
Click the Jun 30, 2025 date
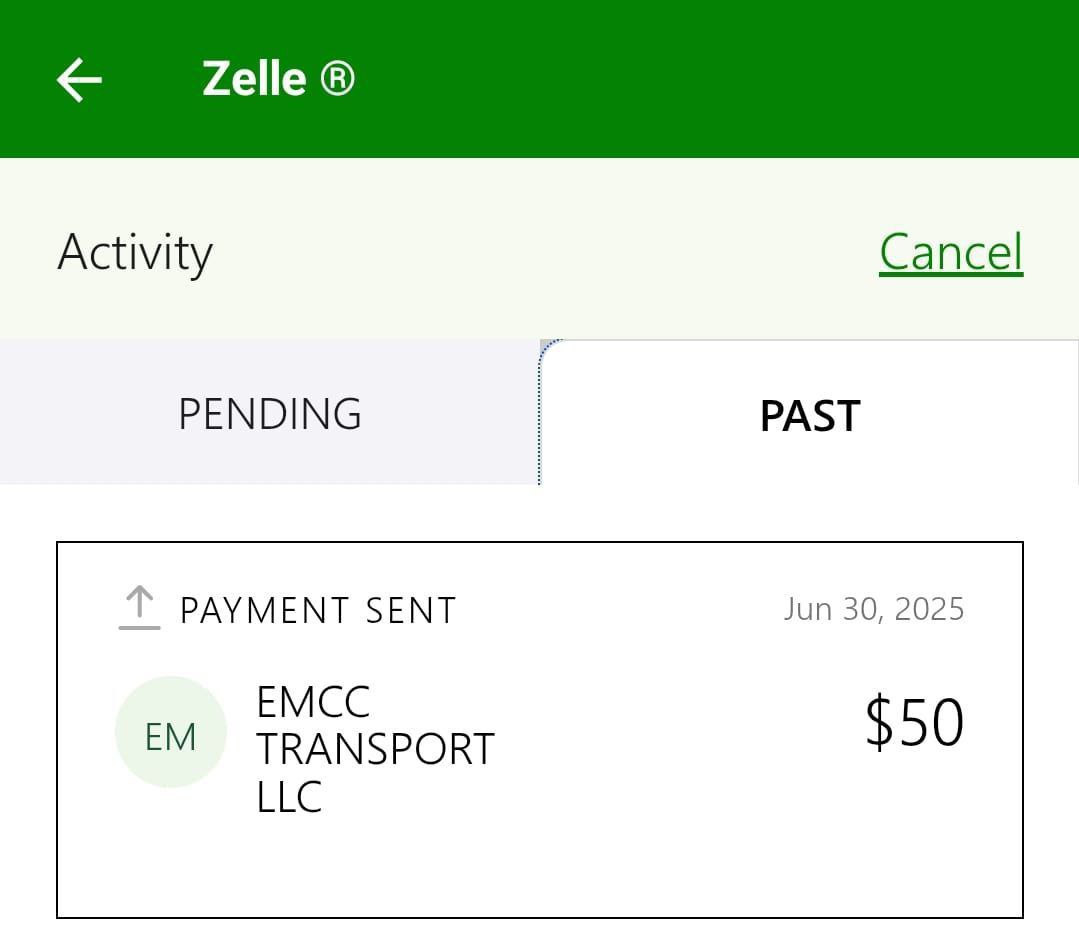click(873, 609)
